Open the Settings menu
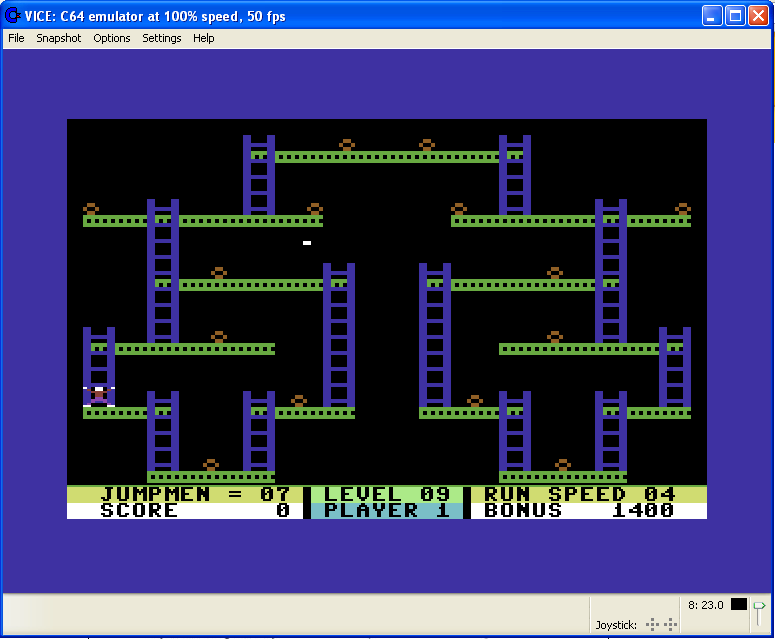This screenshot has width=775, height=639. (162, 38)
